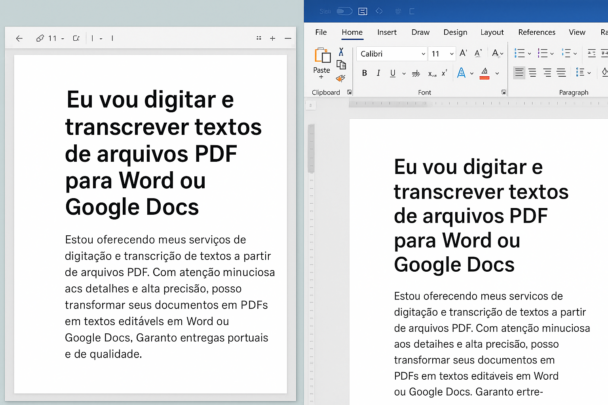Click the Paste icon in Clipboard

pyautogui.click(x=322, y=60)
